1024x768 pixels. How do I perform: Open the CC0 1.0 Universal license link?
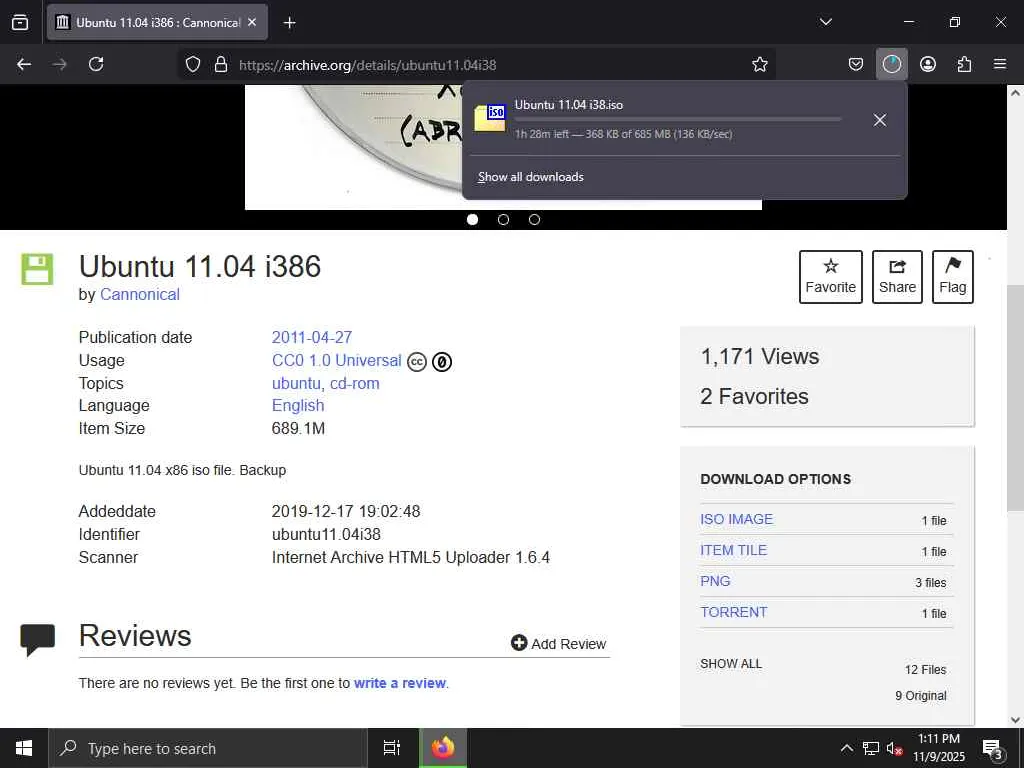(x=336, y=360)
